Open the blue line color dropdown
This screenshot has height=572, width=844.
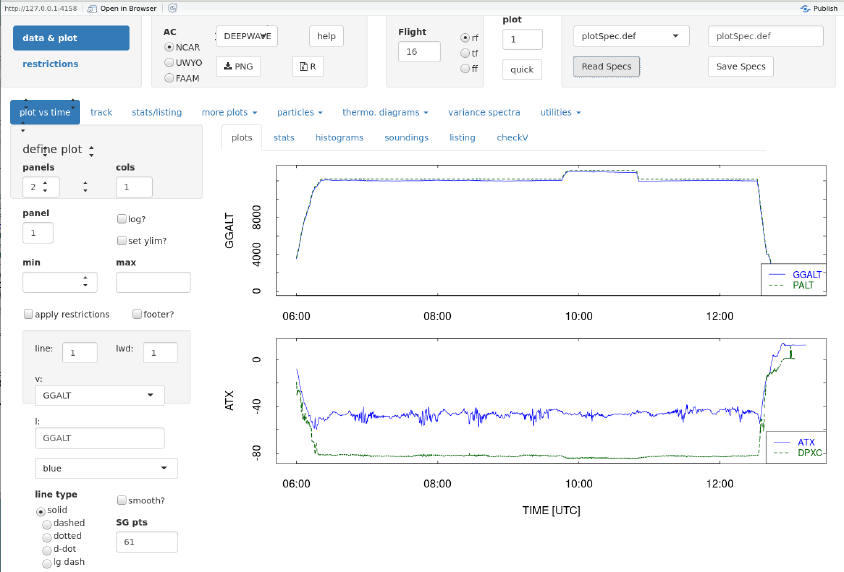click(x=105, y=468)
